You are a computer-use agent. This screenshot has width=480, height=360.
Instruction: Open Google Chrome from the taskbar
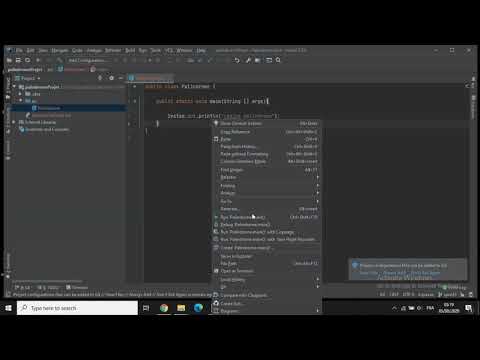(x=164, y=308)
